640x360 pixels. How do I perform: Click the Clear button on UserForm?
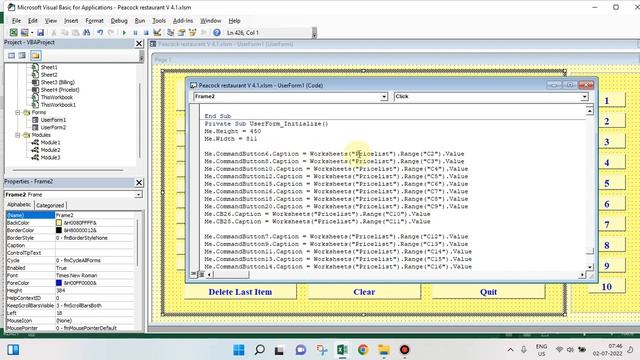[364, 292]
